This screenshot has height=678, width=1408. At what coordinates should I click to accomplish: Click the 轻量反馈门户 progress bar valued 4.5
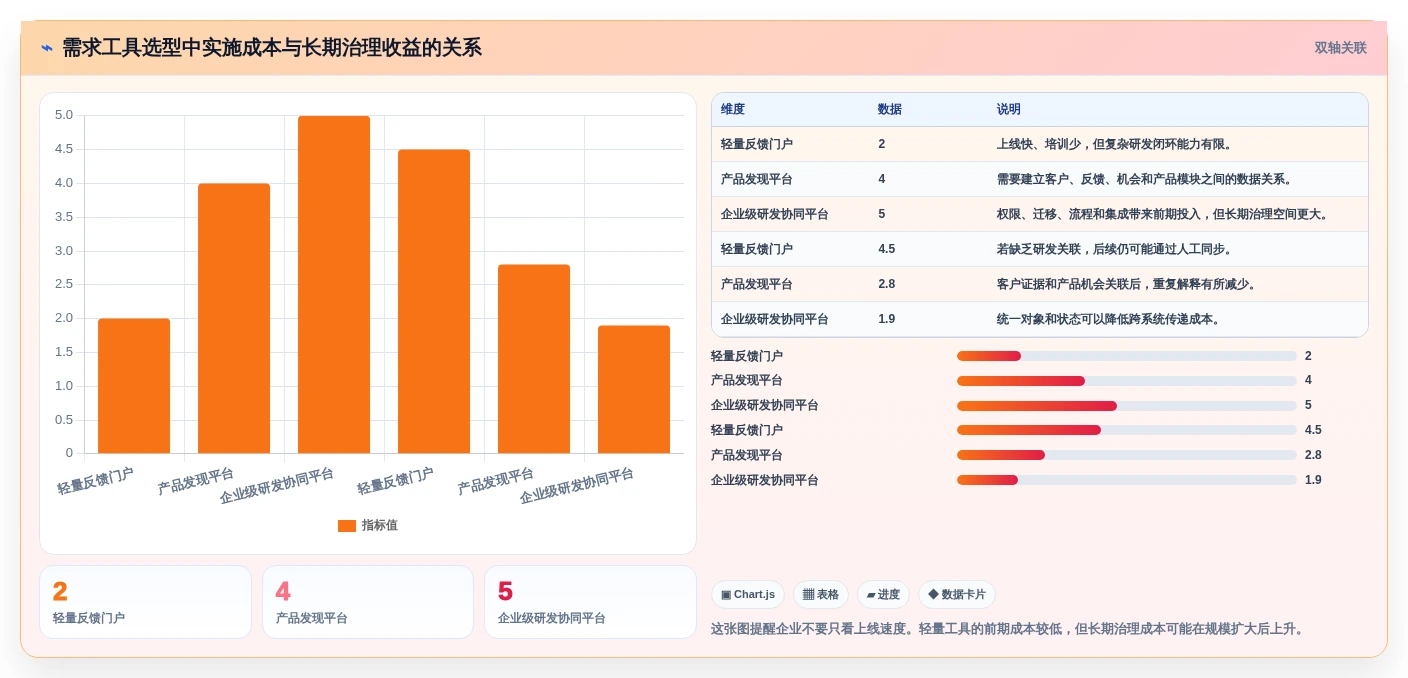[x=1127, y=430]
